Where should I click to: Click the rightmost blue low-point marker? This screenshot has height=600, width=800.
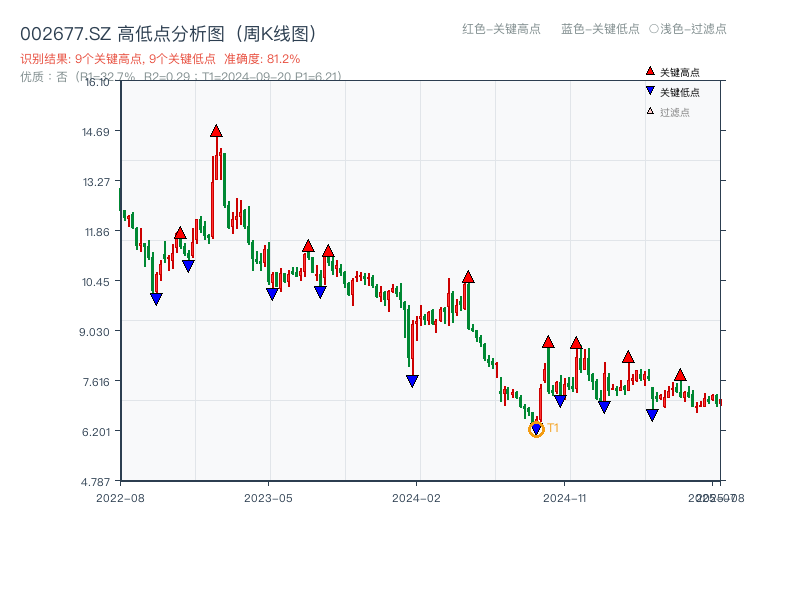653,415
